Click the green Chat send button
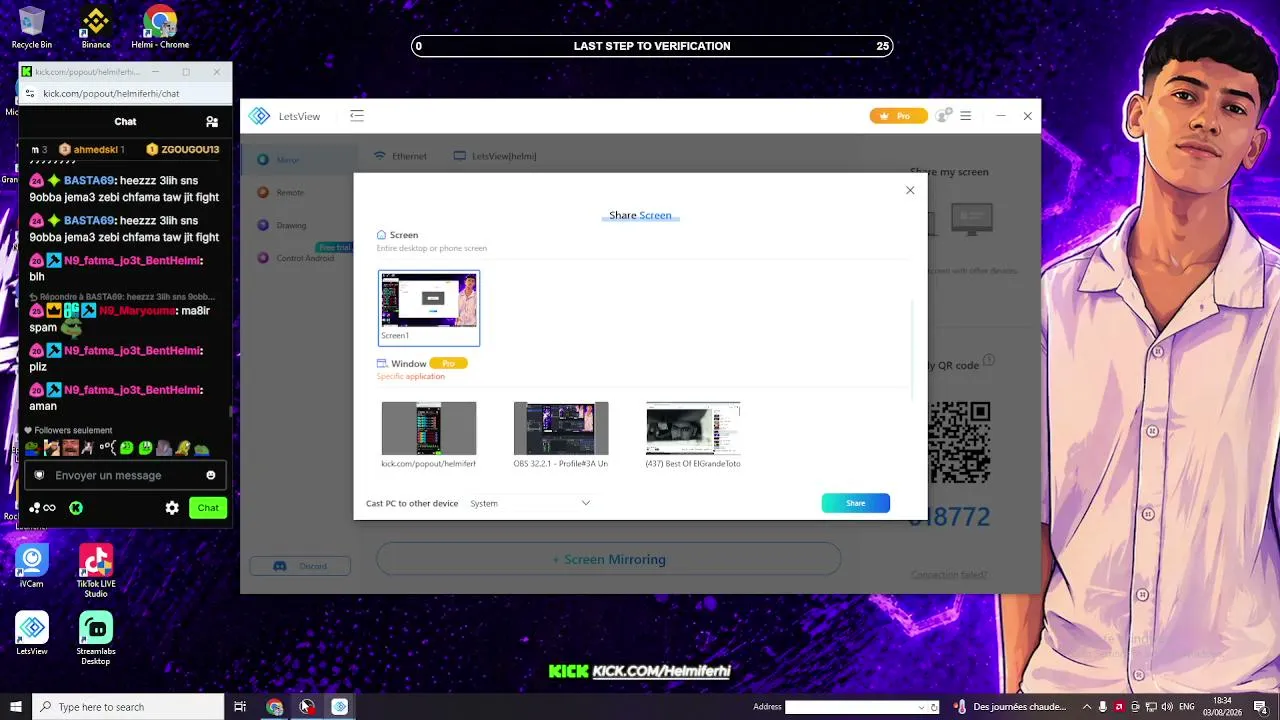The width and height of the screenshot is (1280, 720). 208,508
